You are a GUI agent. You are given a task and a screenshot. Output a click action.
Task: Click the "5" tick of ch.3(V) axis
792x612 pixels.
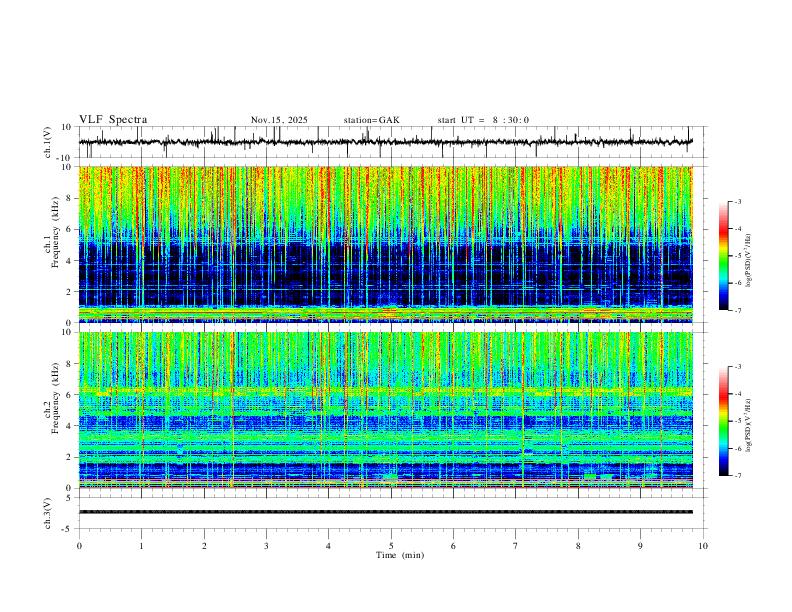tap(70, 498)
